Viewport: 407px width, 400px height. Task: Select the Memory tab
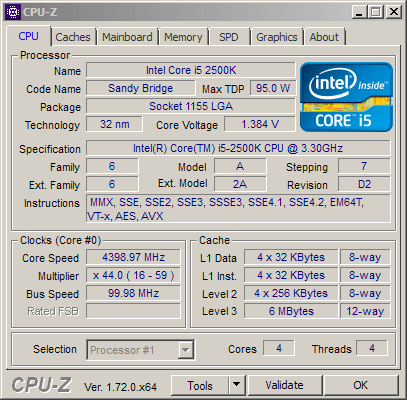coord(183,37)
